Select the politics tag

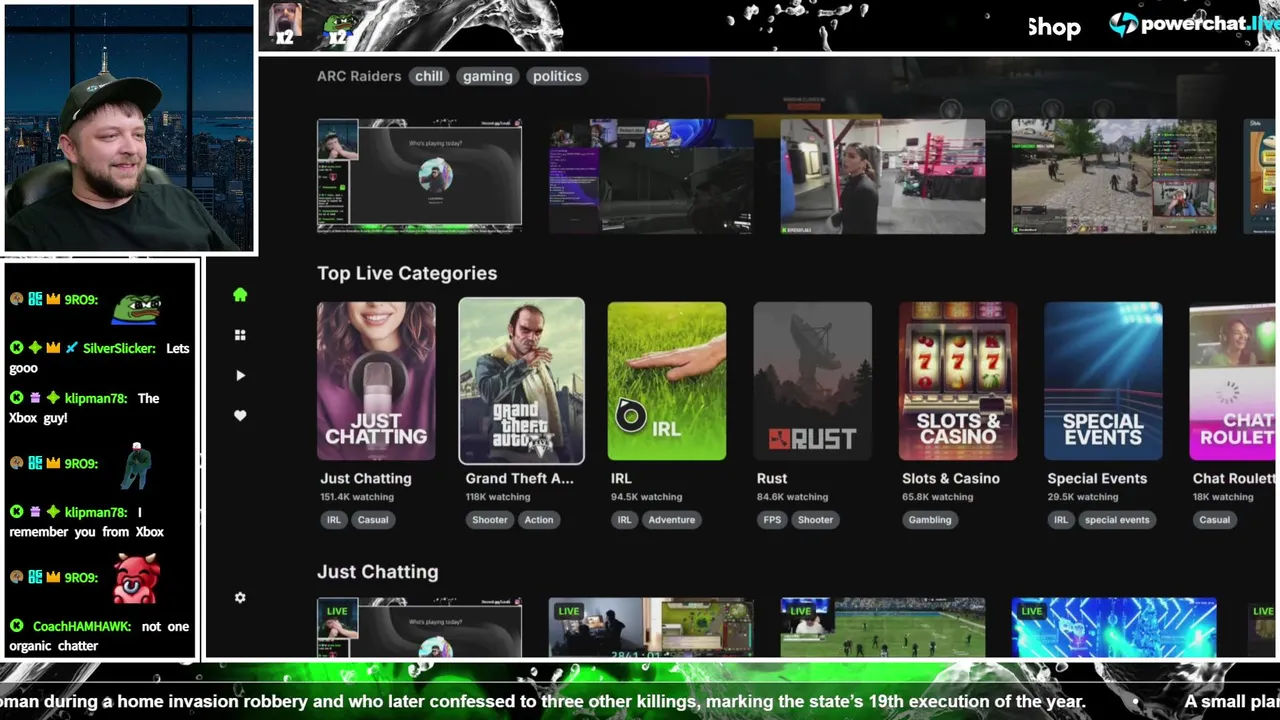coord(557,76)
